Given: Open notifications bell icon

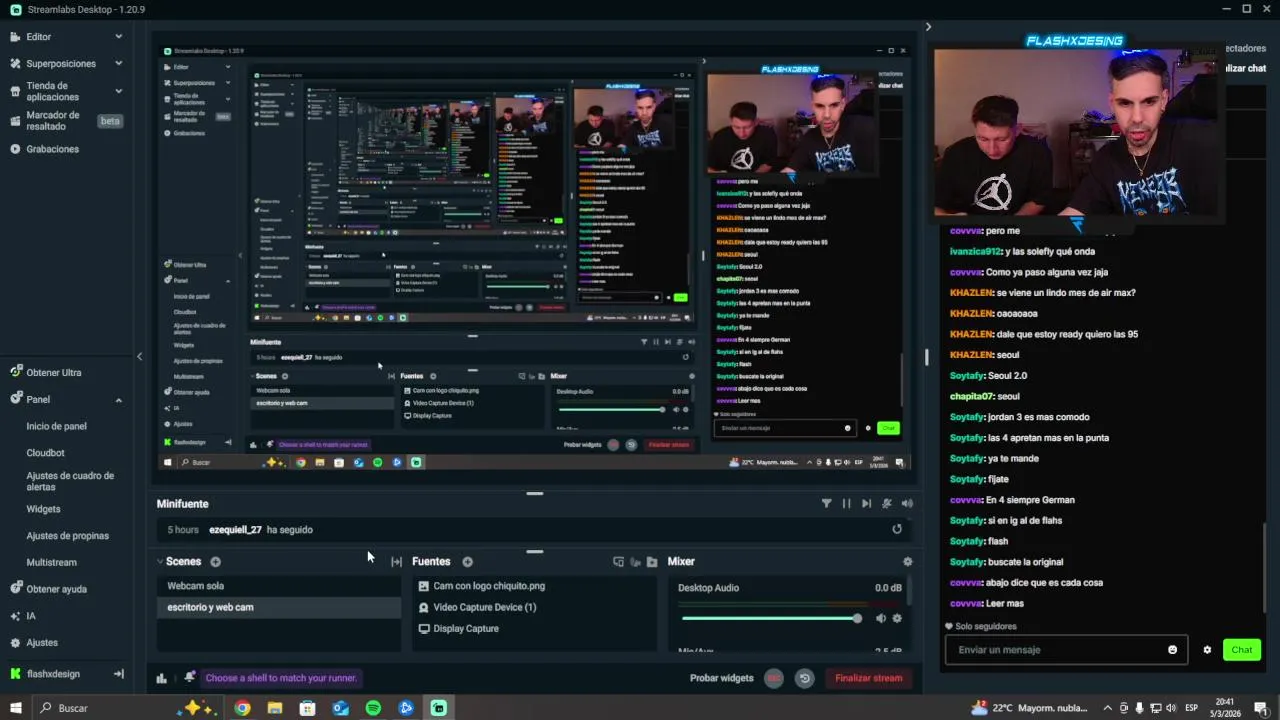Looking at the screenshot, I should (189, 678).
